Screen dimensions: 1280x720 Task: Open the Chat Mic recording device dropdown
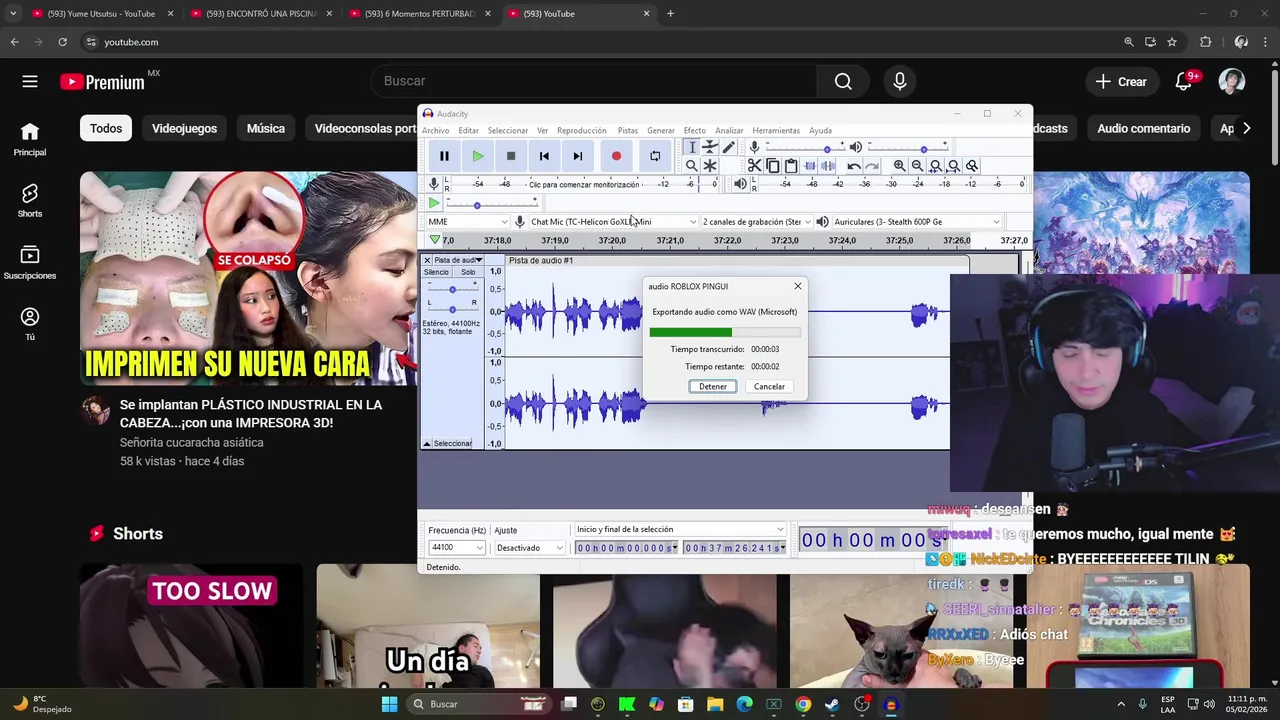coord(613,222)
